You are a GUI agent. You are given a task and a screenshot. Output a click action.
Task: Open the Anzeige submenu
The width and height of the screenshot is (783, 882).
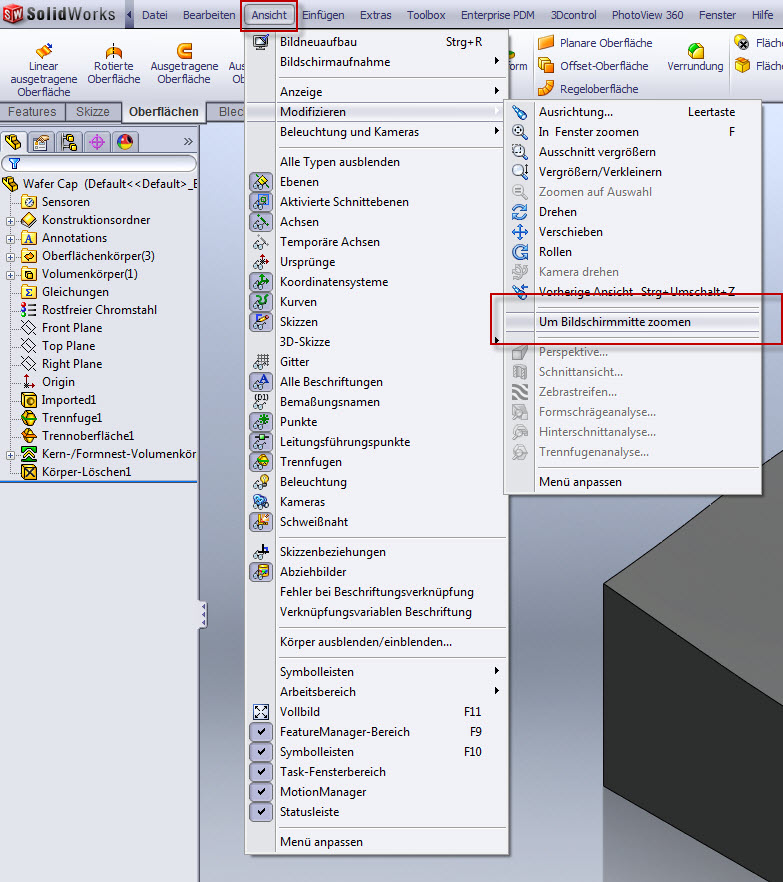376,92
